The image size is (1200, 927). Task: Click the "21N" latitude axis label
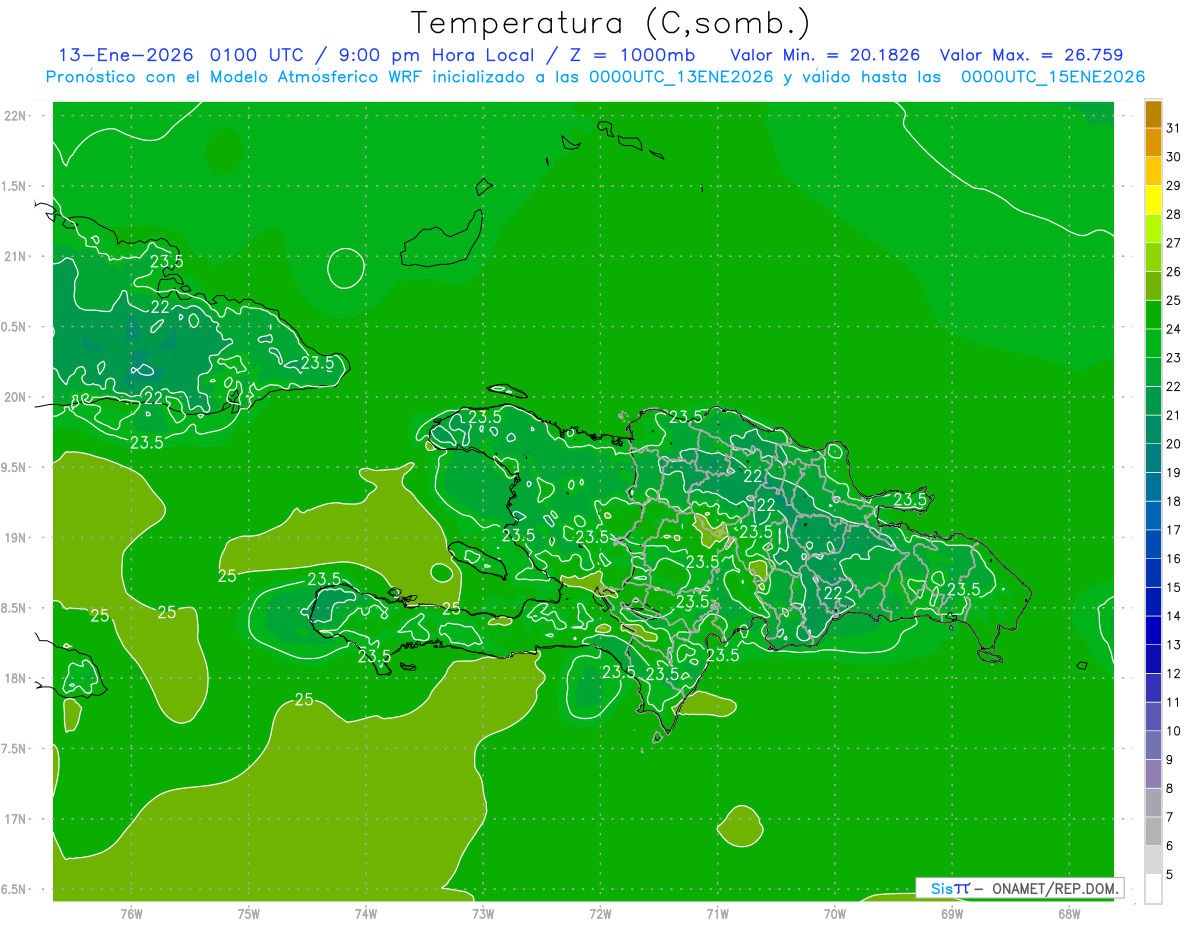point(16,256)
